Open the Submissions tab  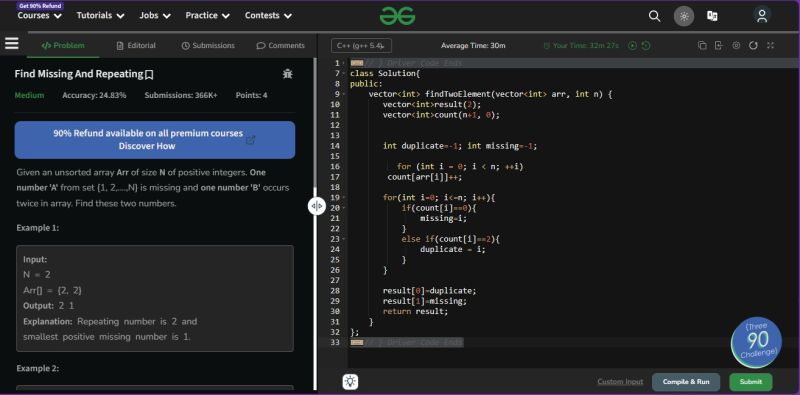point(208,45)
